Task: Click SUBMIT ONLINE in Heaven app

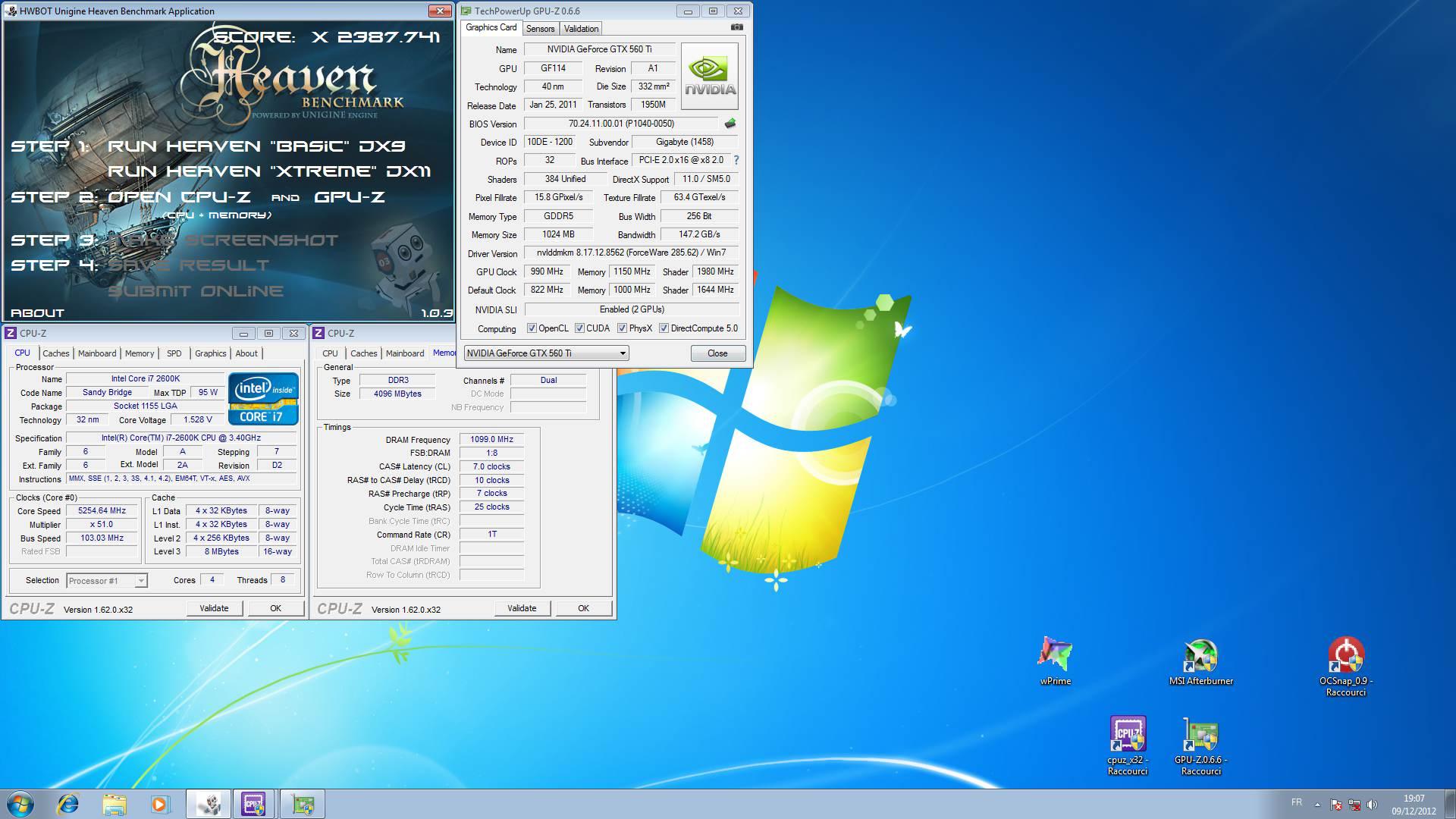Action: (195, 291)
